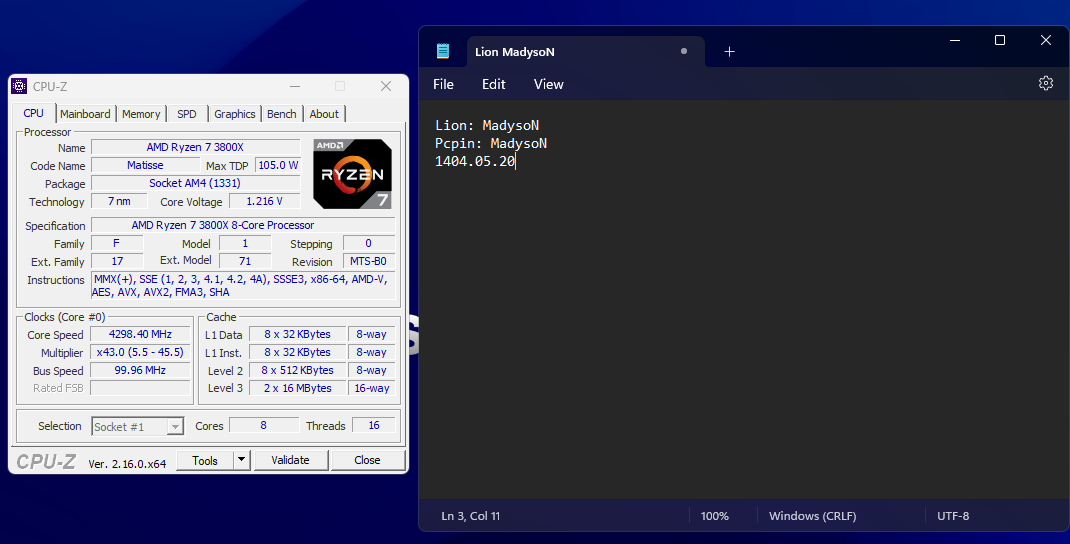Click the Name field AMD Ryzen 7 3800X
This screenshot has height=544, width=1070.
click(x=195, y=147)
